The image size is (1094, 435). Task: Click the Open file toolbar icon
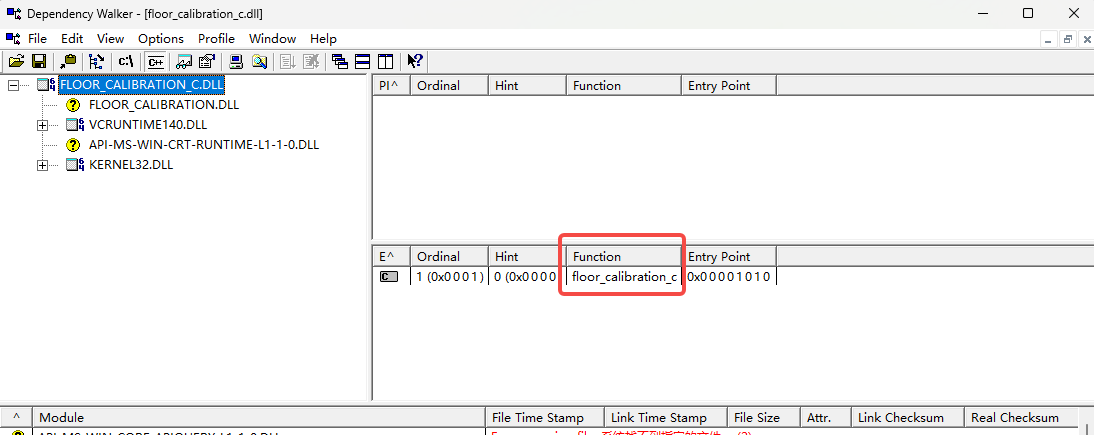[16, 61]
